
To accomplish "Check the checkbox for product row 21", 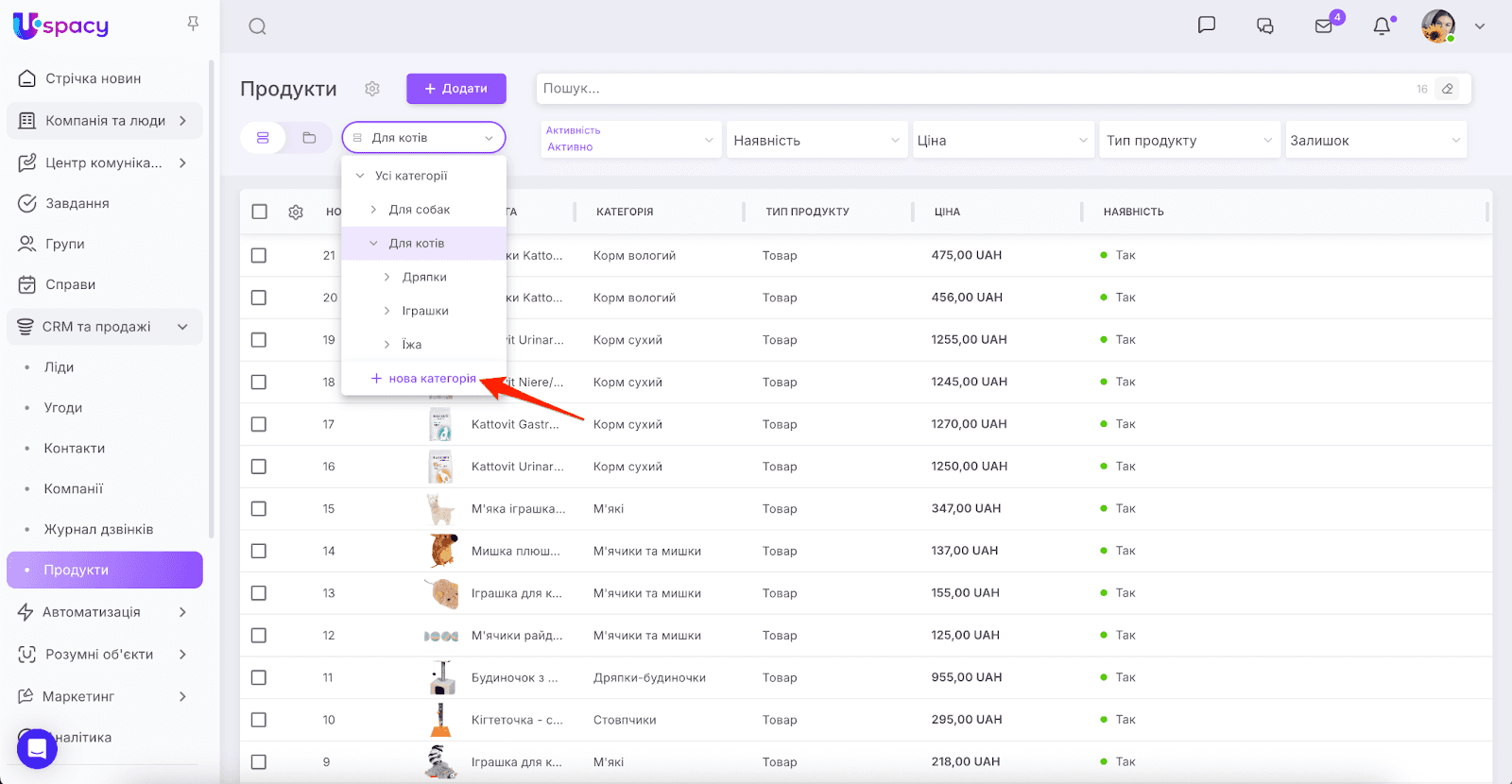I will [x=259, y=256].
